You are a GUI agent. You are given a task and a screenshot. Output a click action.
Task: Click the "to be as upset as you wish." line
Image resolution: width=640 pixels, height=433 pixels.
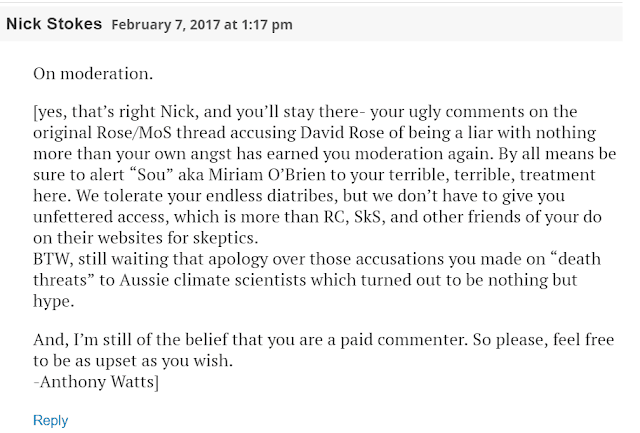click(x=133, y=361)
